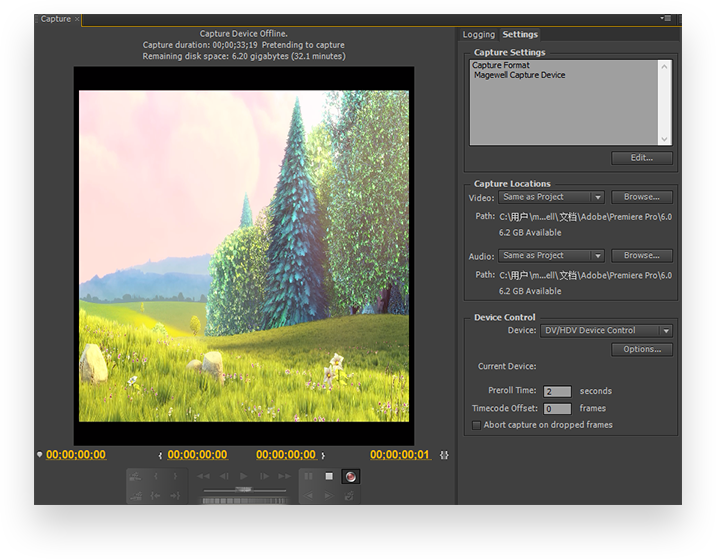Click the Rewind button
The image size is (716, 559).
coord(204,477)
